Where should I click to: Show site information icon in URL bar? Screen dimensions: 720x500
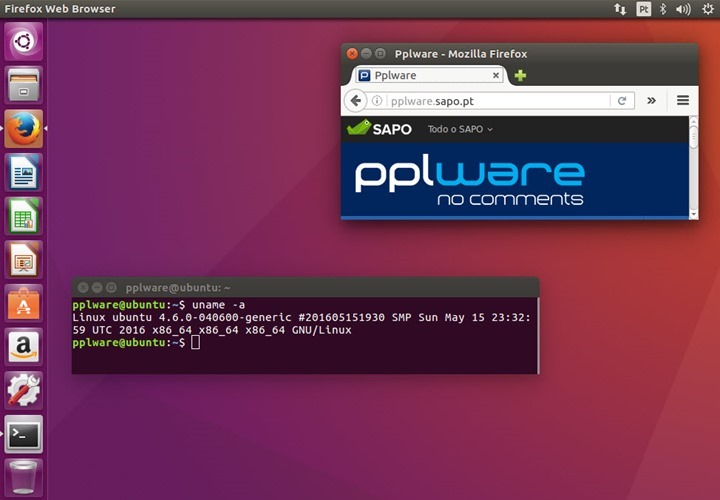click(377, 101)
